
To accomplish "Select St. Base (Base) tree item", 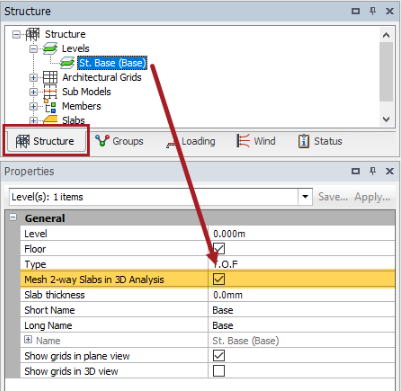I will click(112, 63).
